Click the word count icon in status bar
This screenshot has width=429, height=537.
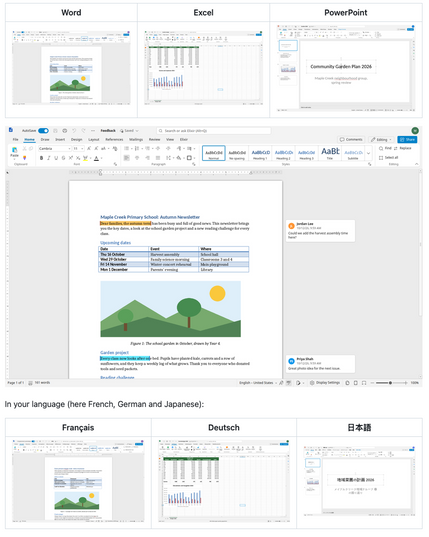[x=30, y=383]
